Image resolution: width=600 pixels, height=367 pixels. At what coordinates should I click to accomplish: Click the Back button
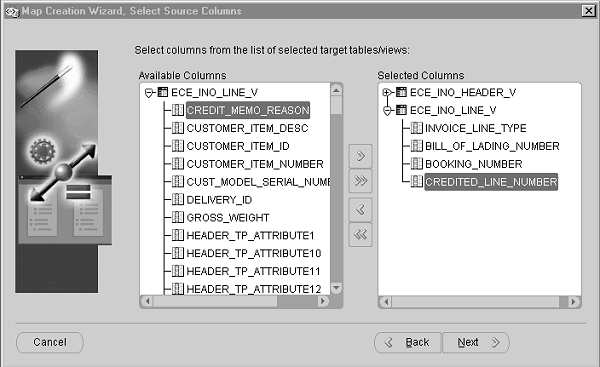pyautogui.click(x=408, y=342)
